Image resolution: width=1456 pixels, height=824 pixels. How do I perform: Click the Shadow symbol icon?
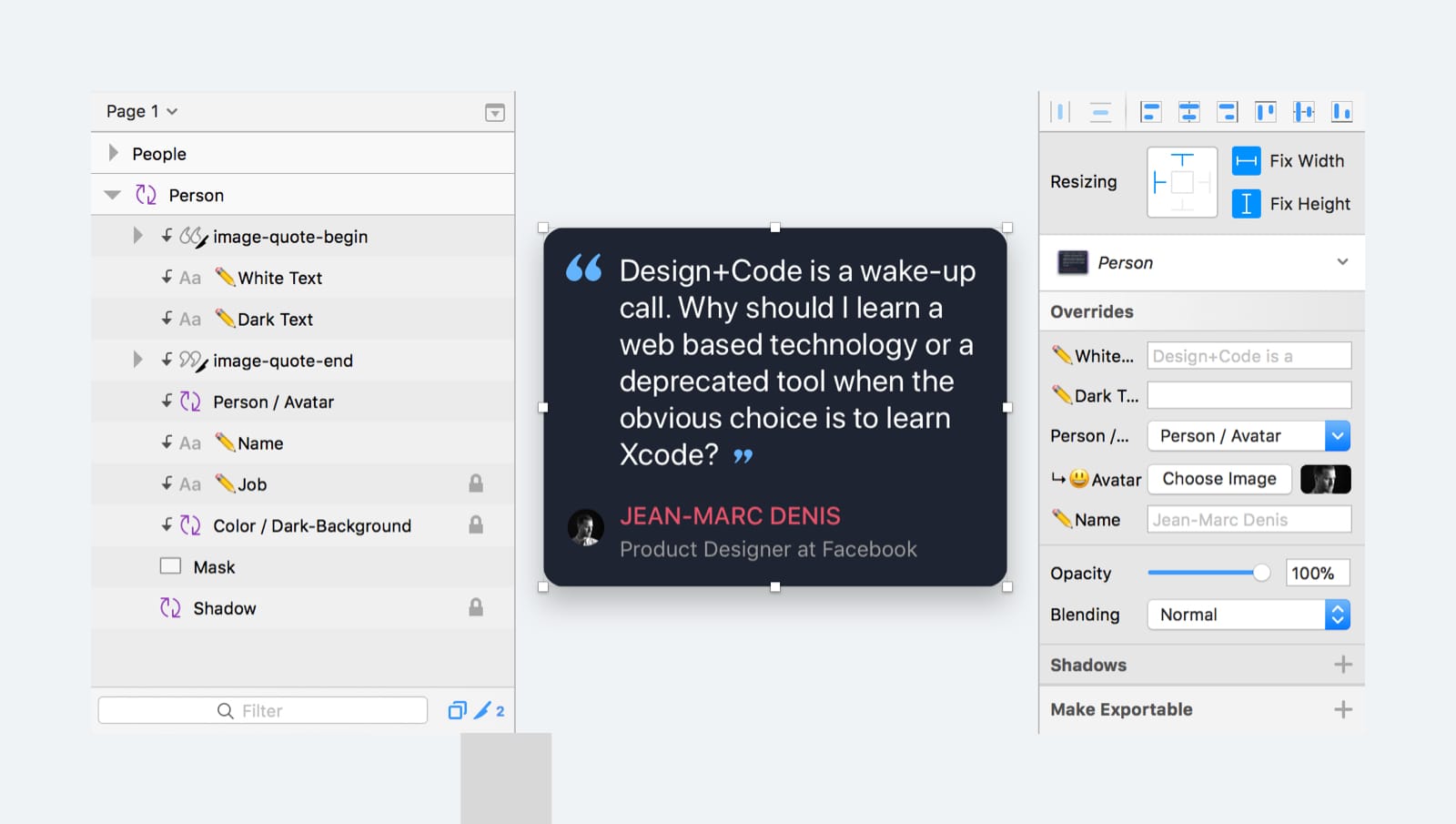170,608
